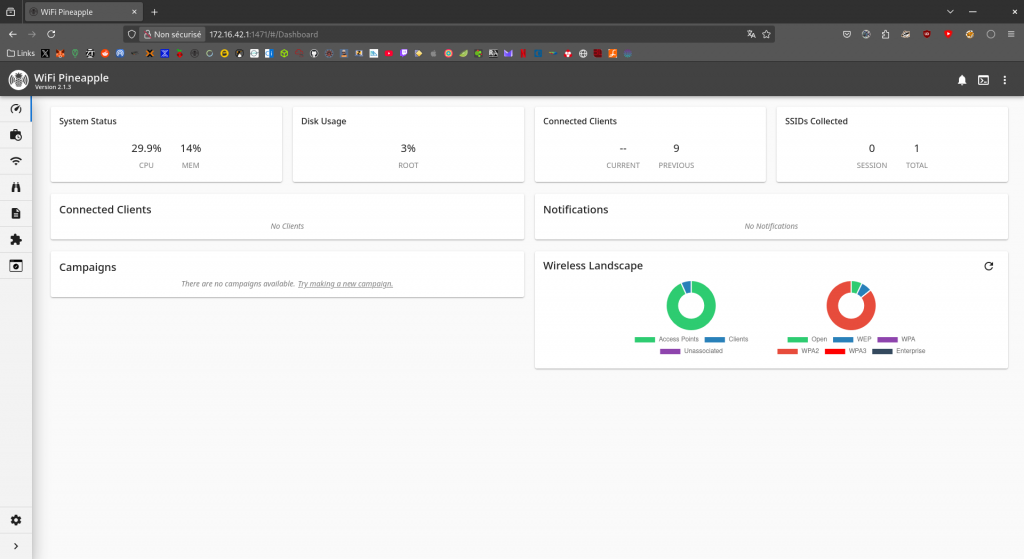Open the Dashboard speedometer sidebar icon
This screenshot has height=559, width=1024.
tap(16, 109)
